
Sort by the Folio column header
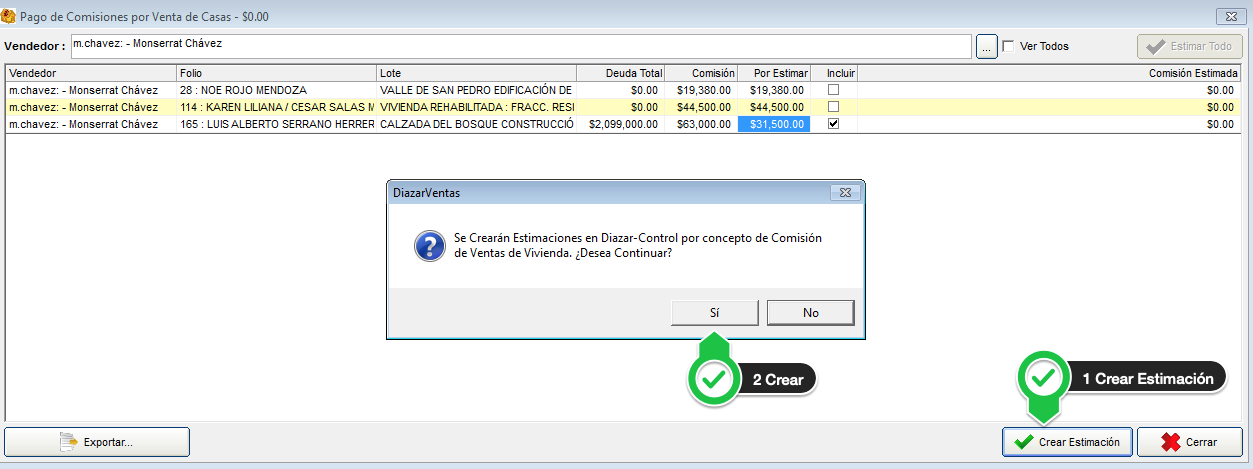[276, 73]
